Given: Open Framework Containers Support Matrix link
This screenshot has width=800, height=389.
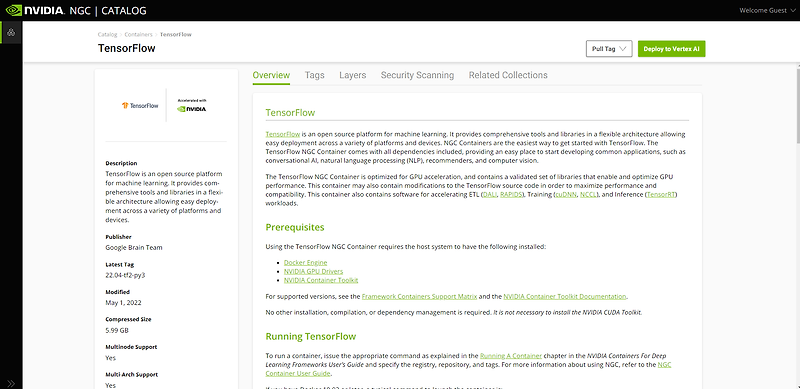Looking at the screenshot, I should [419, 297].
